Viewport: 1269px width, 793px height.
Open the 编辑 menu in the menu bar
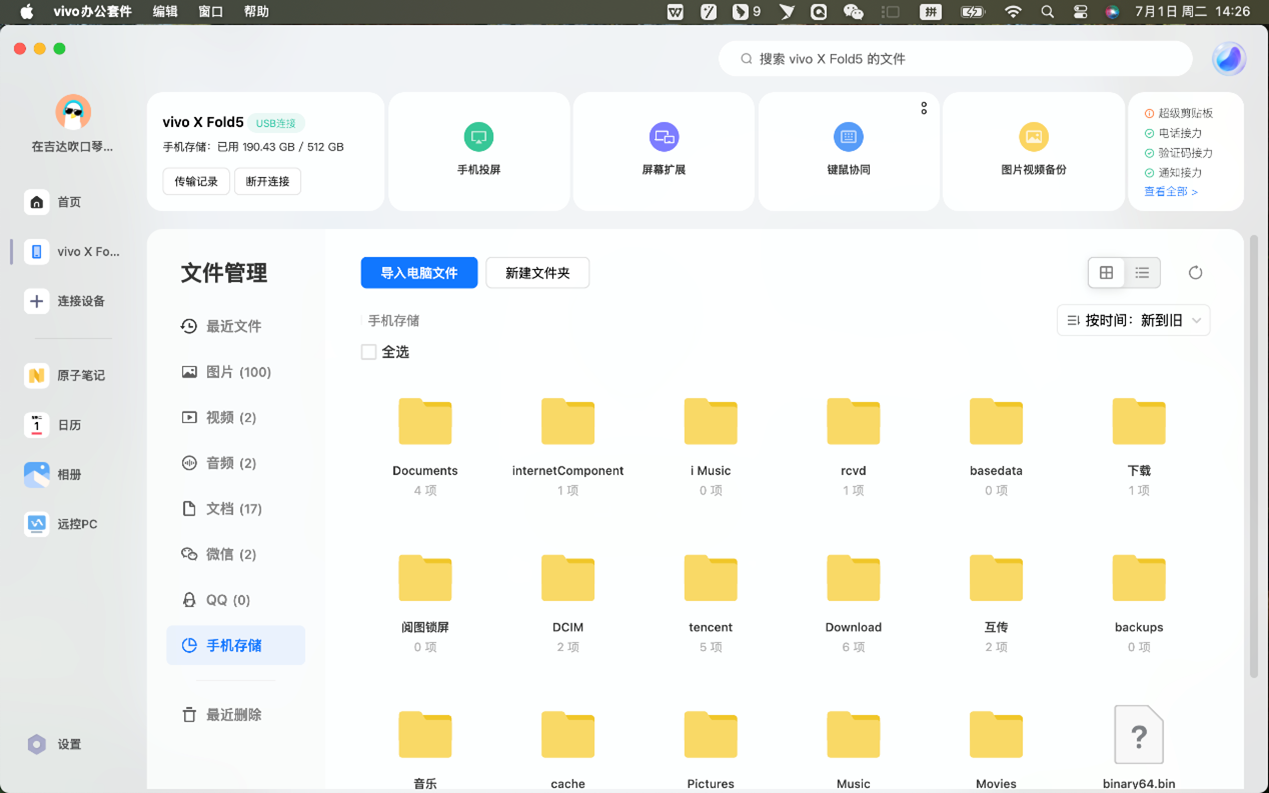click(165, 12)
